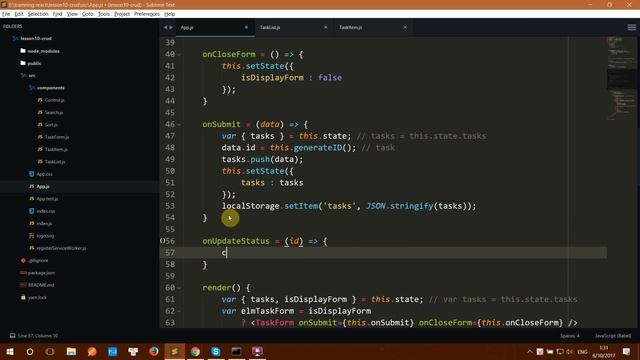The width and height of the screenshot is (640, 360).
Task: Open logo.svg in the sidebar
Action: tap(45, 236)
